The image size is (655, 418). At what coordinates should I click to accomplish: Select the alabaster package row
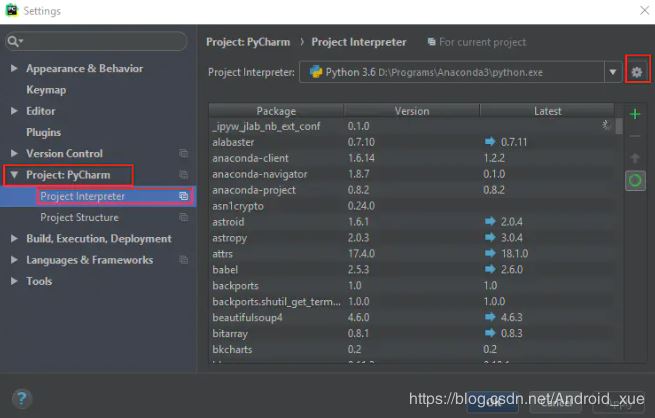click(412, 142)
